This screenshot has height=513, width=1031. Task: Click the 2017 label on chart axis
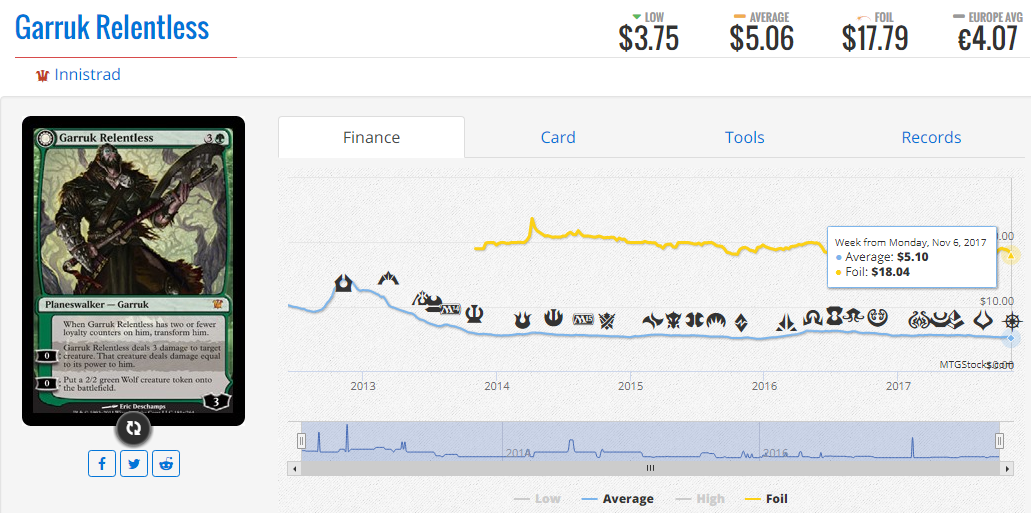pyautogui.click(x=899, y=386)
